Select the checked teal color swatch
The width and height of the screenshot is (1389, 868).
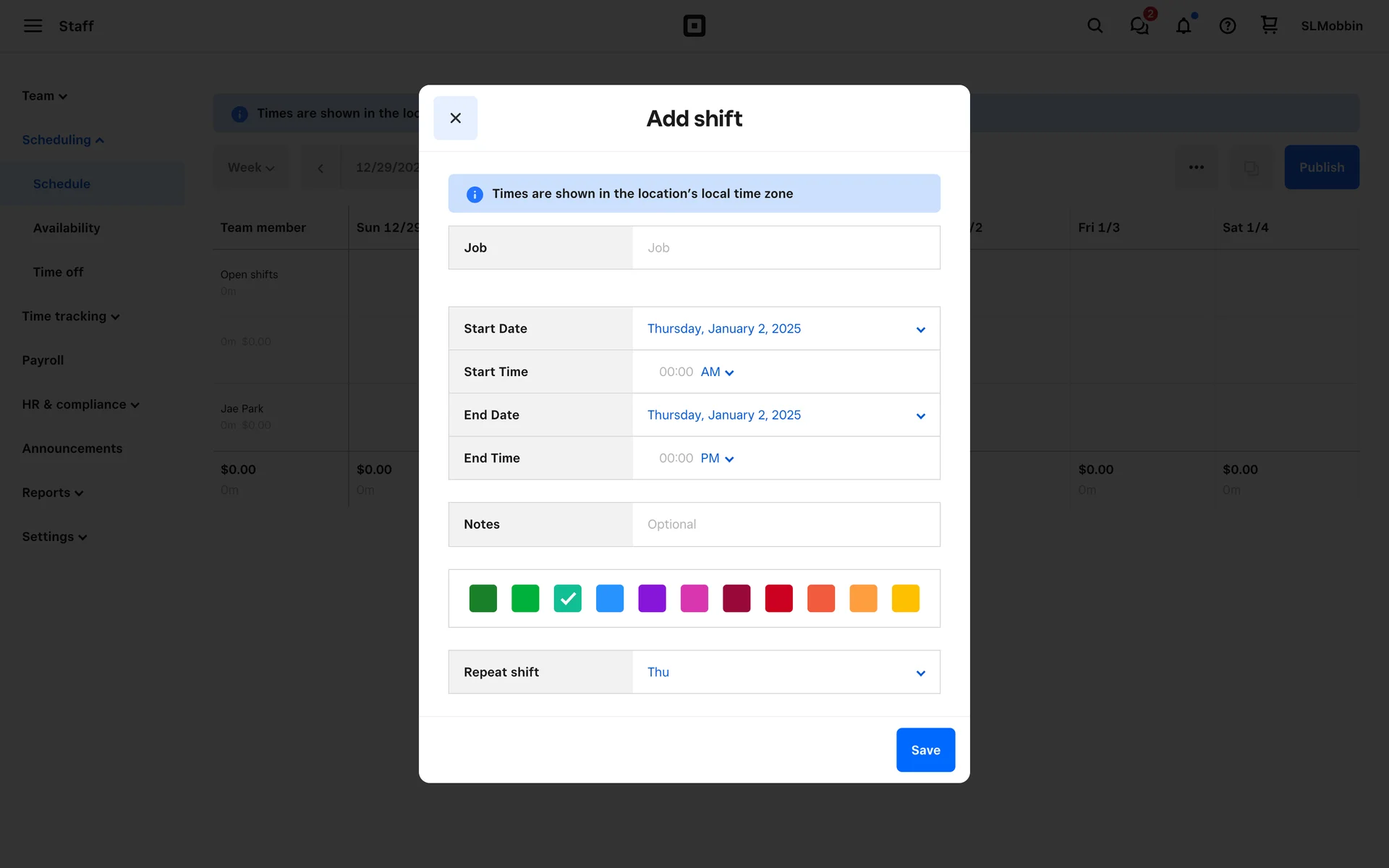(x=567, y=598)
